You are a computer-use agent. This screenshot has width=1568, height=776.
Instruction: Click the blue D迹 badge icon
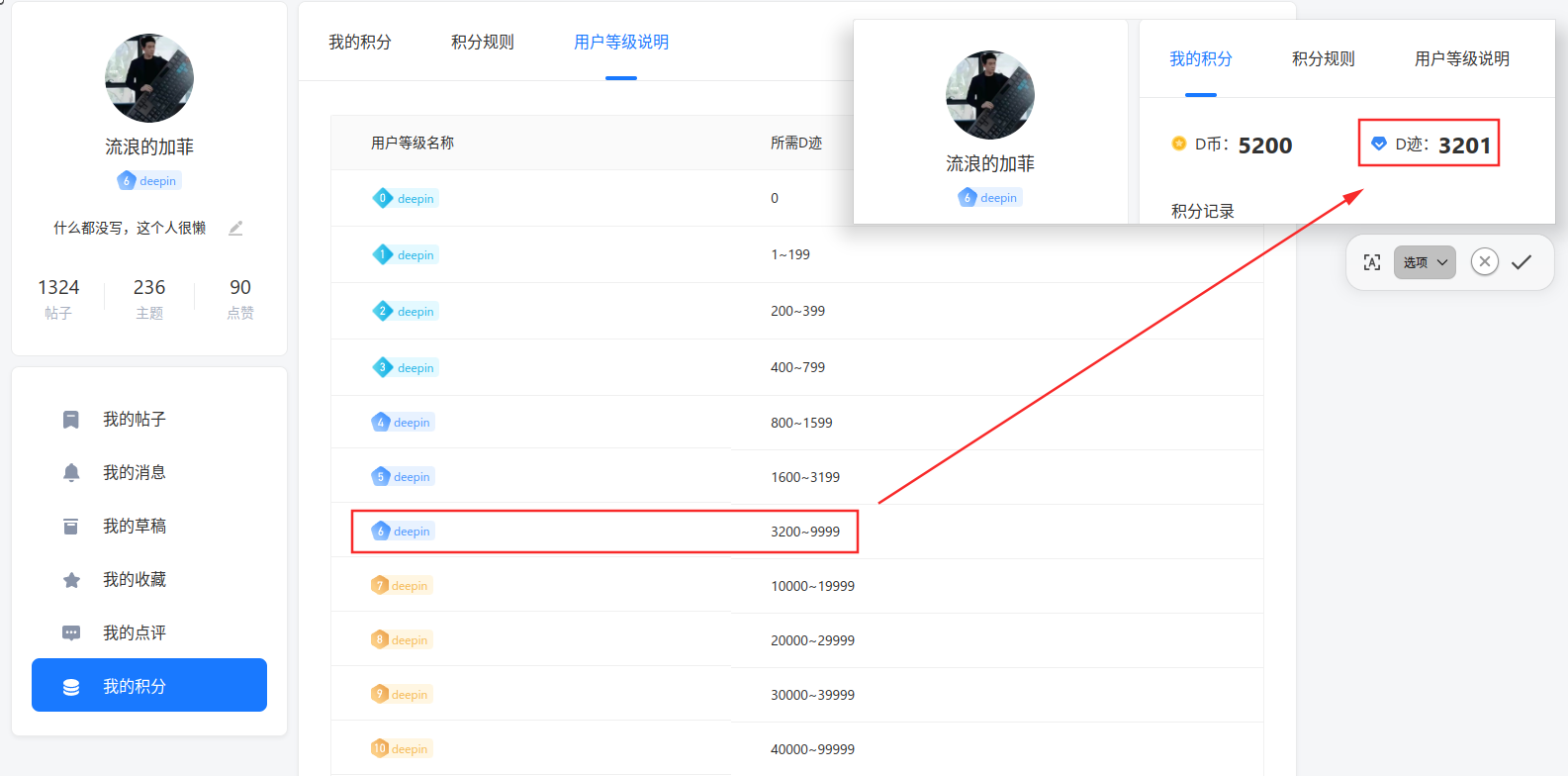(x=1379, y=145)
